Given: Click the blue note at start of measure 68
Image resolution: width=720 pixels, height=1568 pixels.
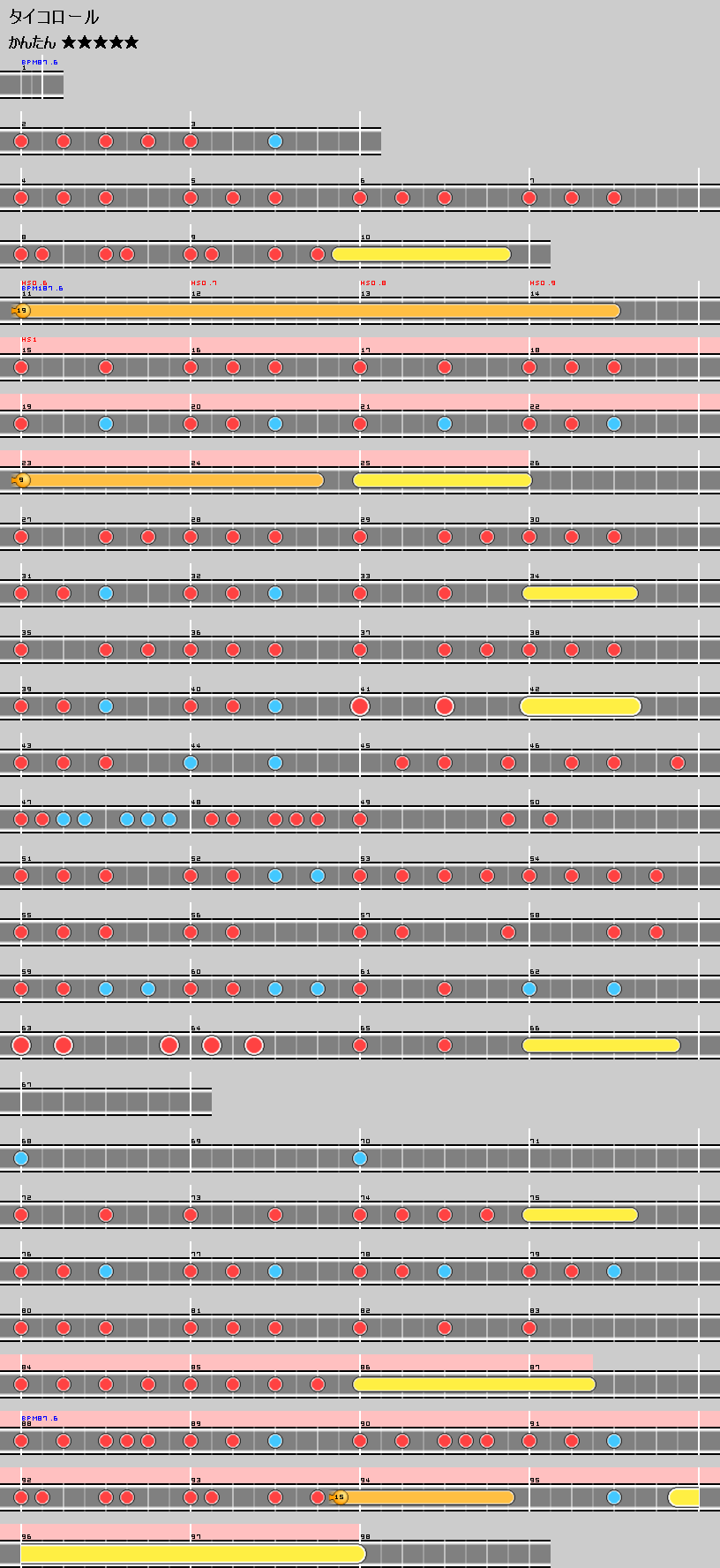Looking at the screenshot, I should pos(21,1158).
